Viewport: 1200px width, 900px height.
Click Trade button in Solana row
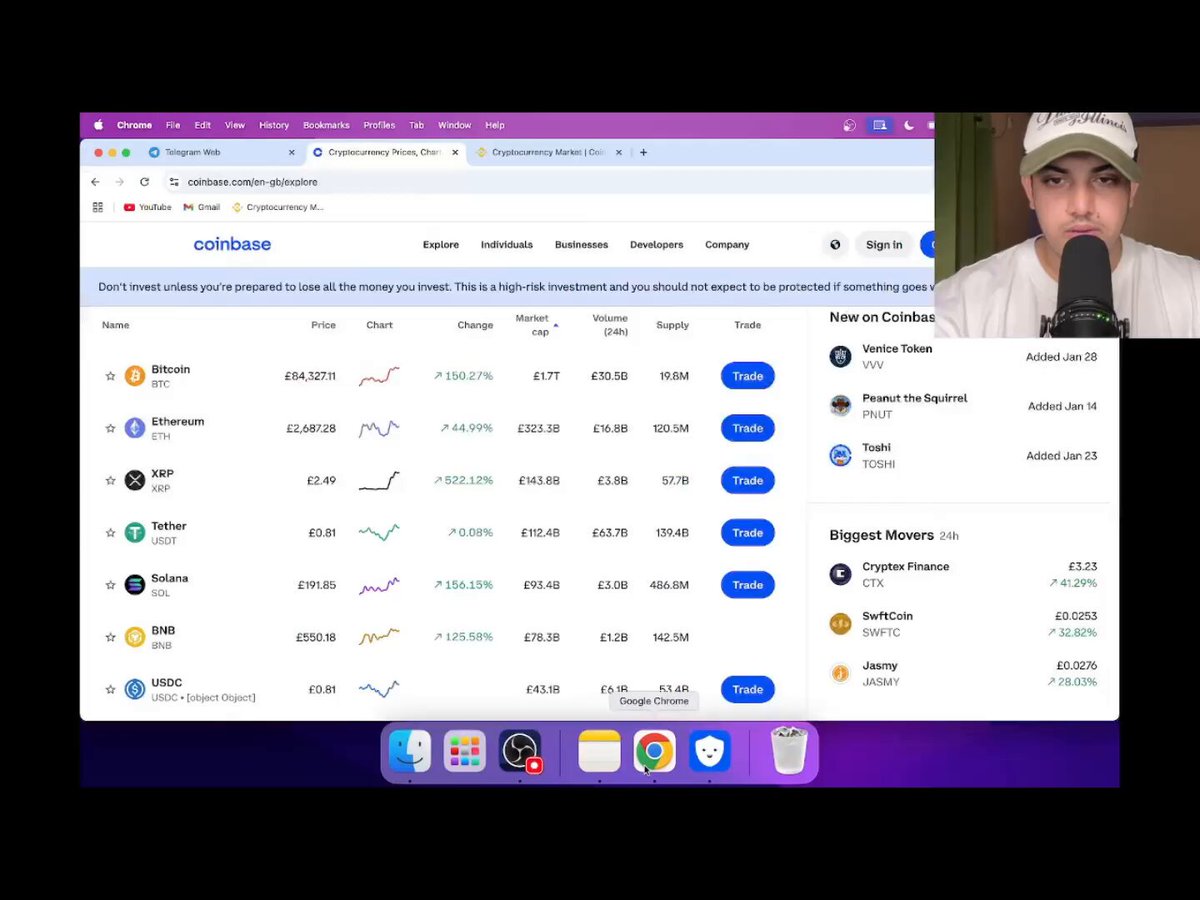[x=747, y=585]
